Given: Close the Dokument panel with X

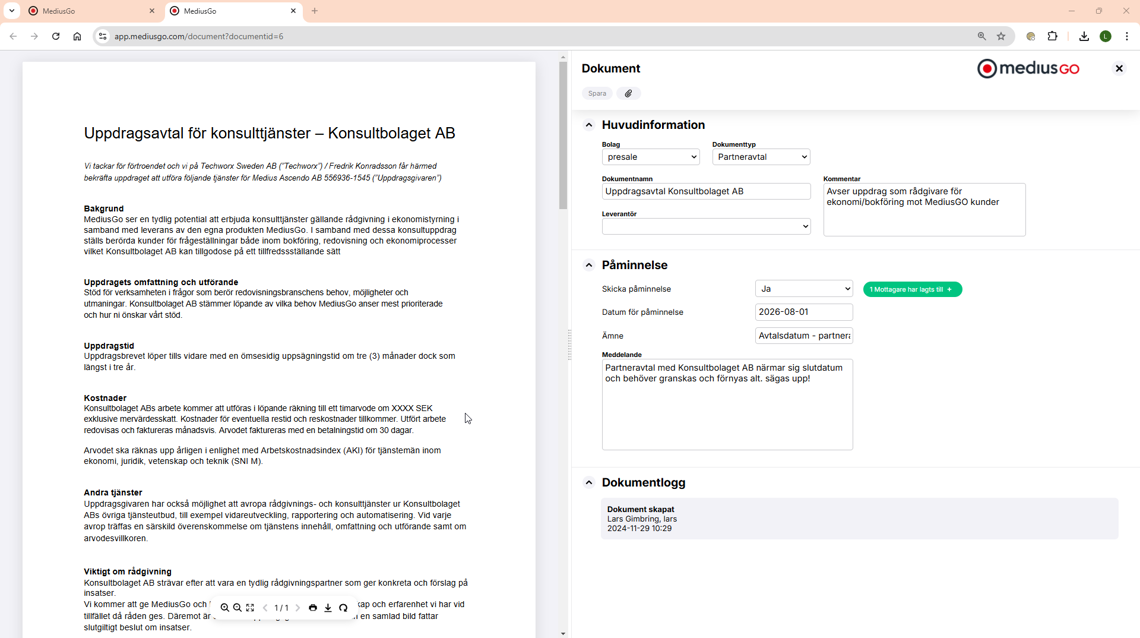Looking at the screenshot, I should [1119, 68].
